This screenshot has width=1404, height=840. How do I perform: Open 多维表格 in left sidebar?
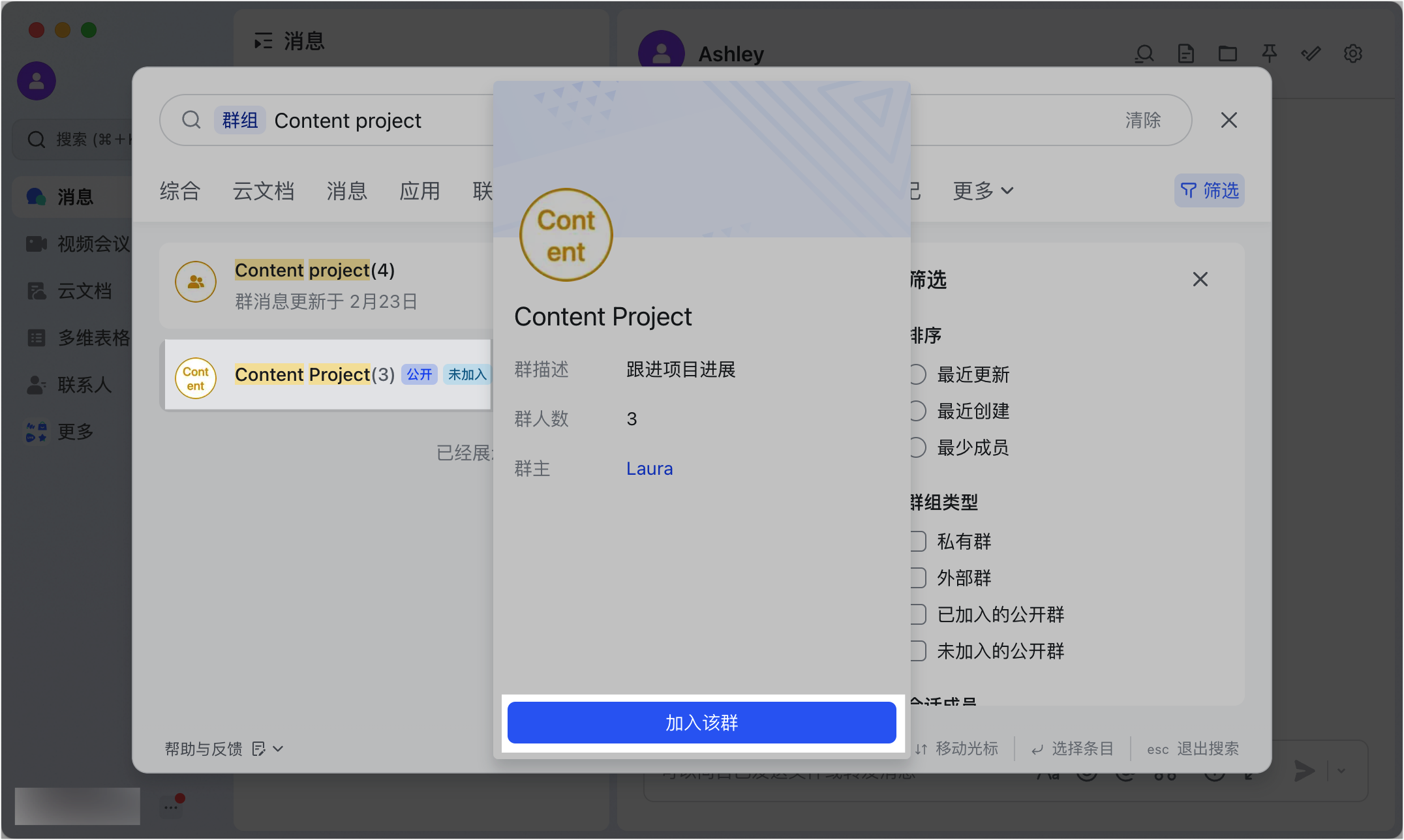pos(77,337)
